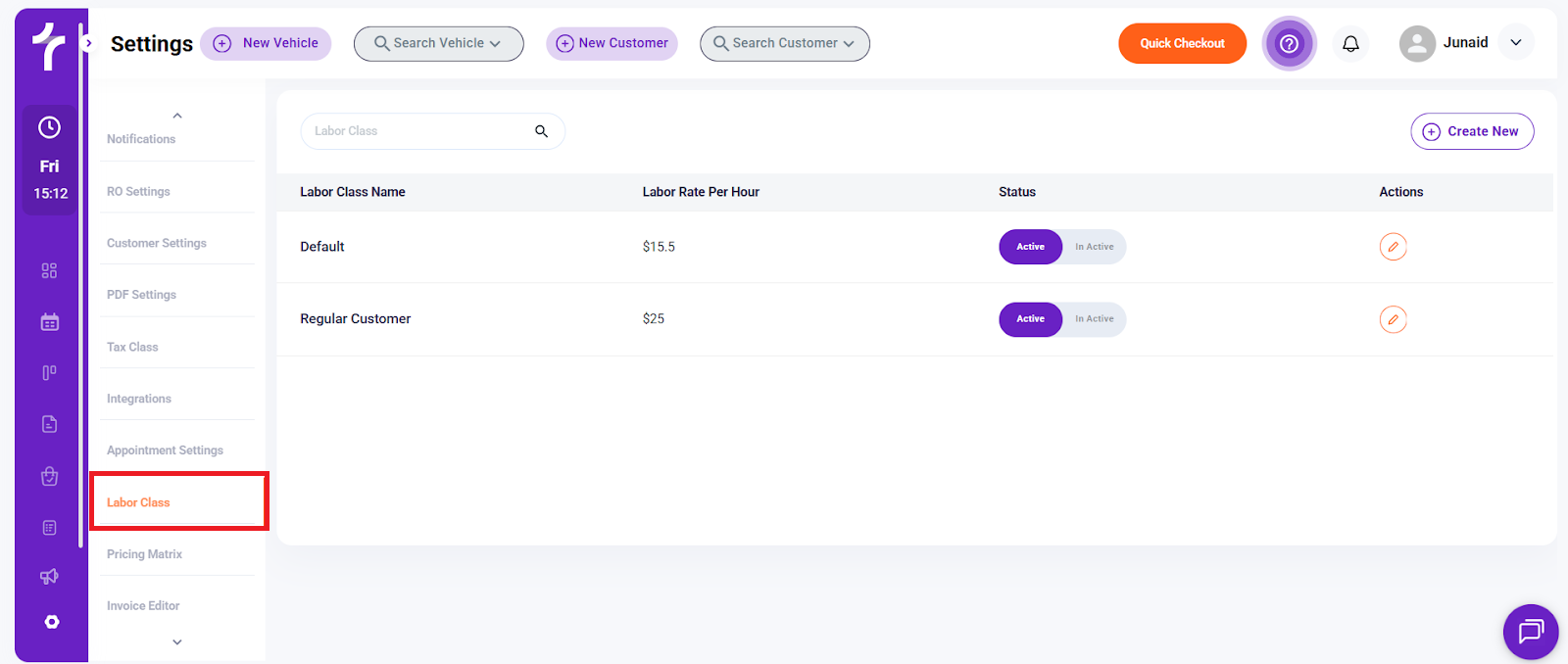
Task: Go to Tax Class settings
Action: click(x=132, y=347)
